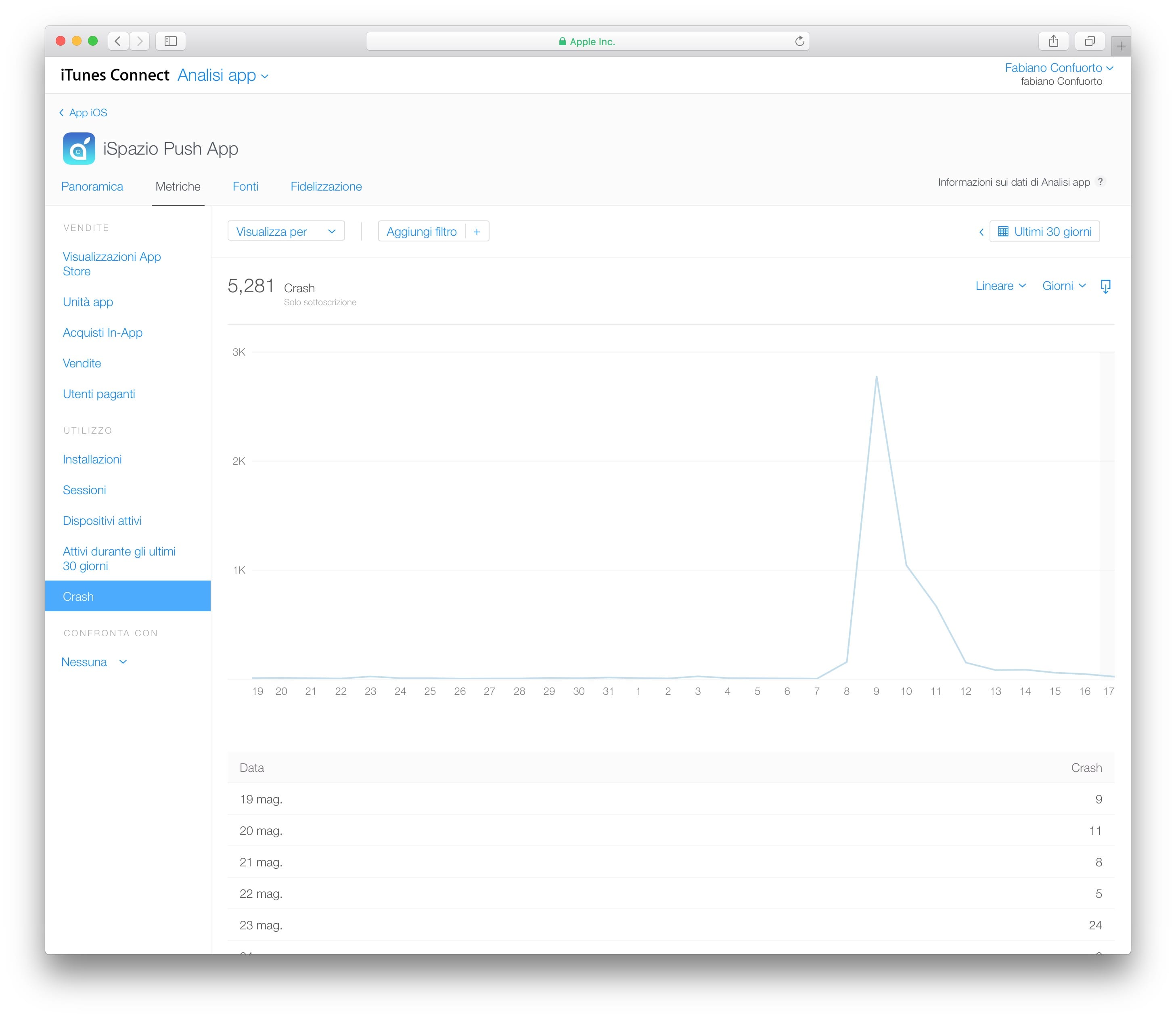Click the chart download icon
The width and height of the screenshot is (1176, 1019).
click(x=1105, y=286)
